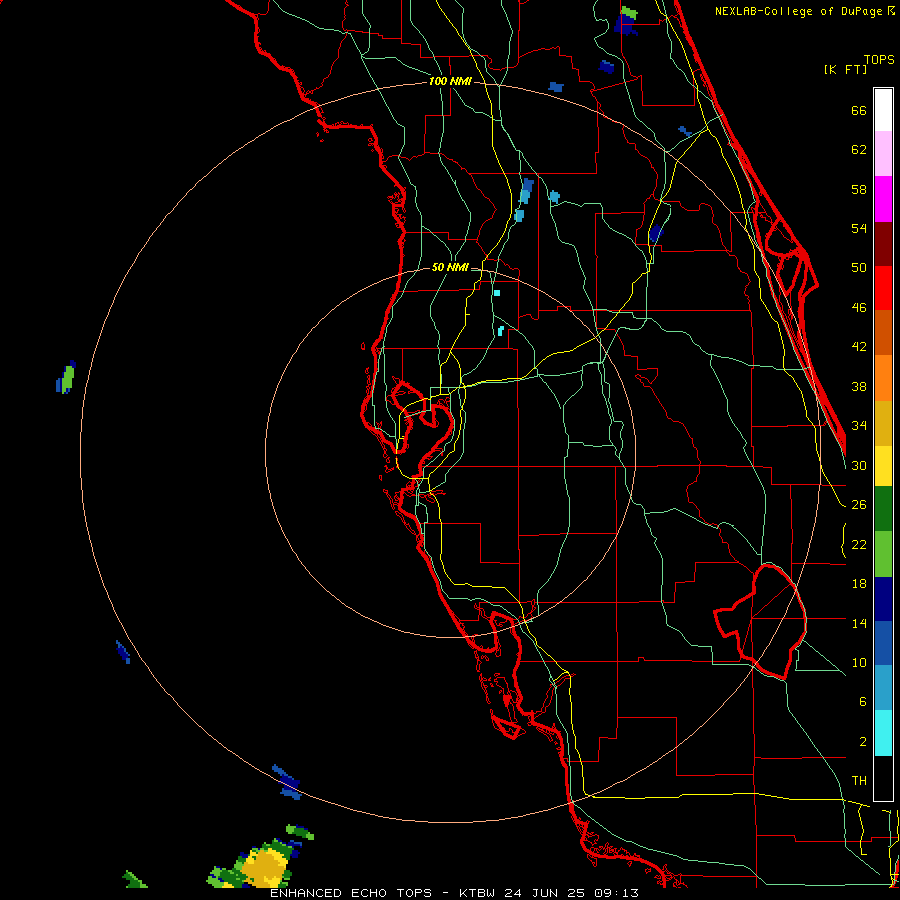Screen dimensions: 900x900
Task: Click the "38" scale value
Action: point(859,387)
